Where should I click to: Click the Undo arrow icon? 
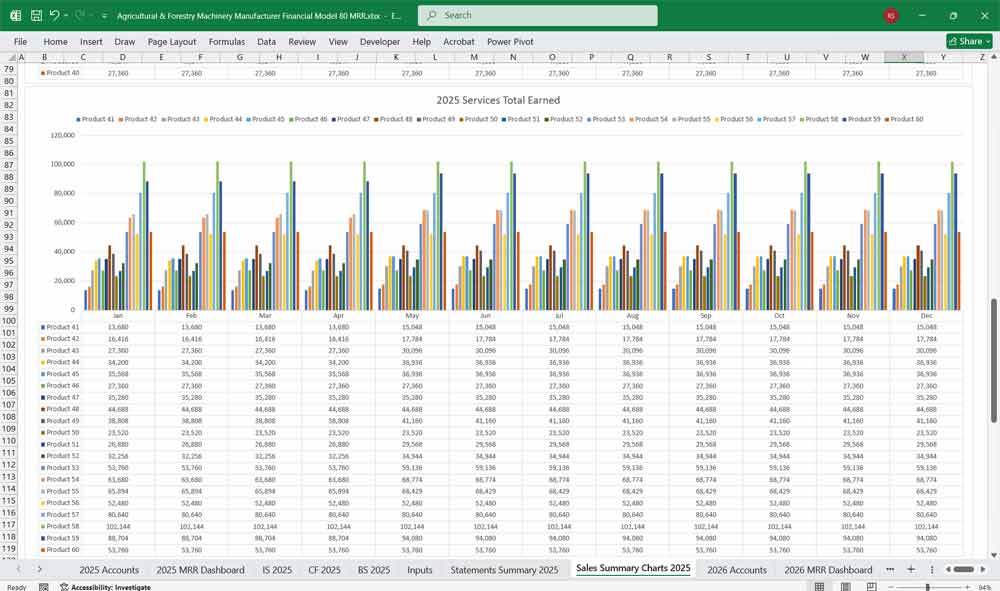click(x=55, y=16)
